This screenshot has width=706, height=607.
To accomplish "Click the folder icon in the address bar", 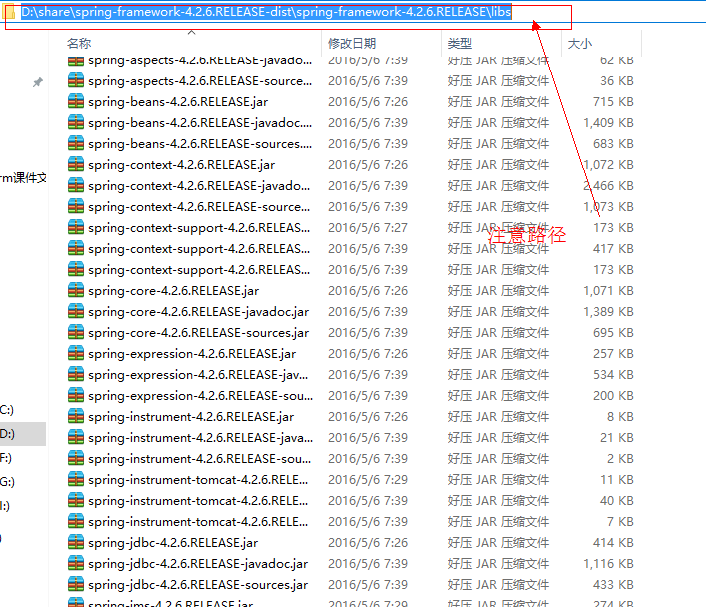I will (9, 13).
